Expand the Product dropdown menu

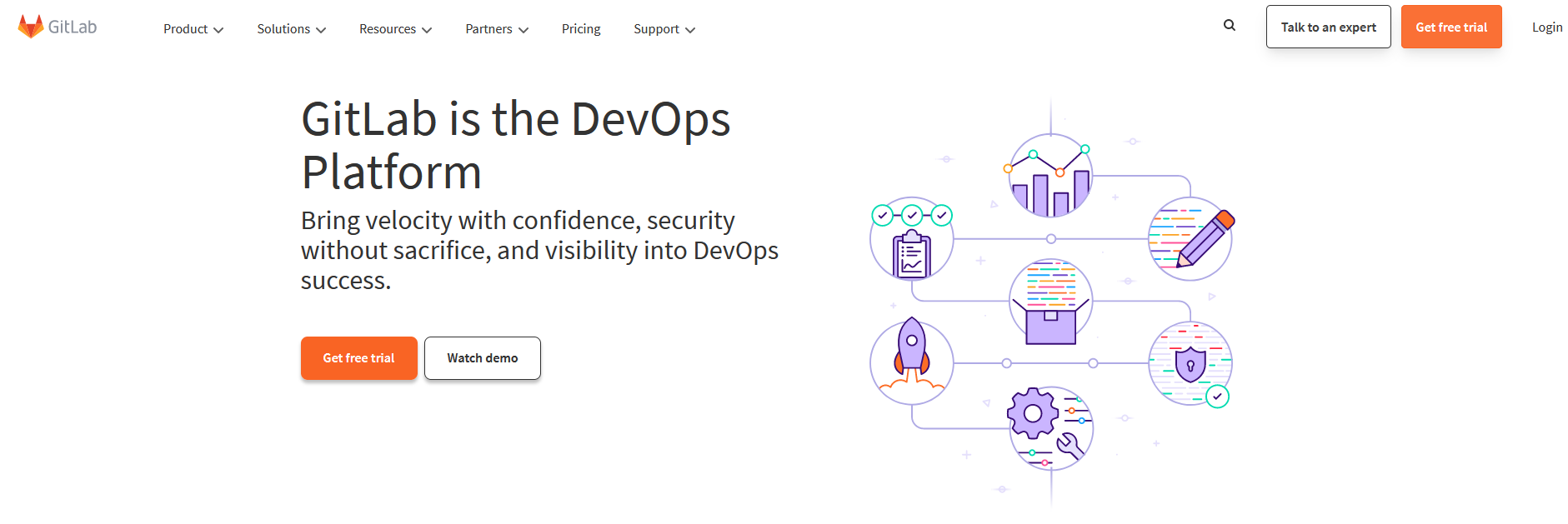(193, 29)
